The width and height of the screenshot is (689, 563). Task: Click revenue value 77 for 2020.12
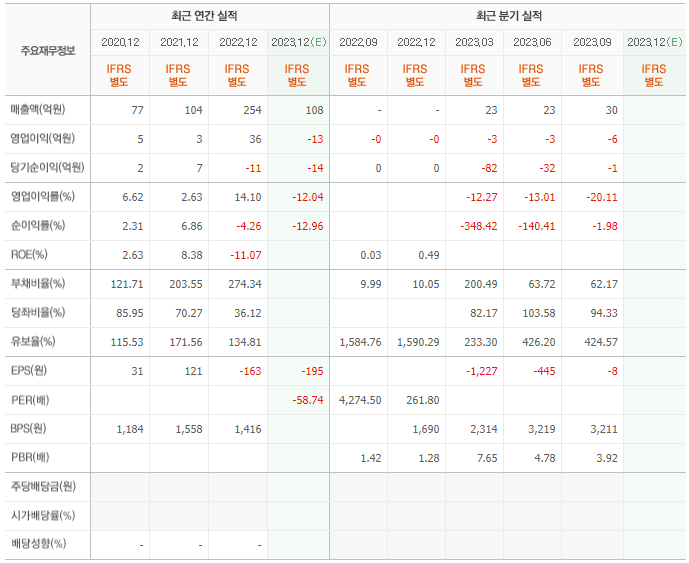(x=137, y=110)
